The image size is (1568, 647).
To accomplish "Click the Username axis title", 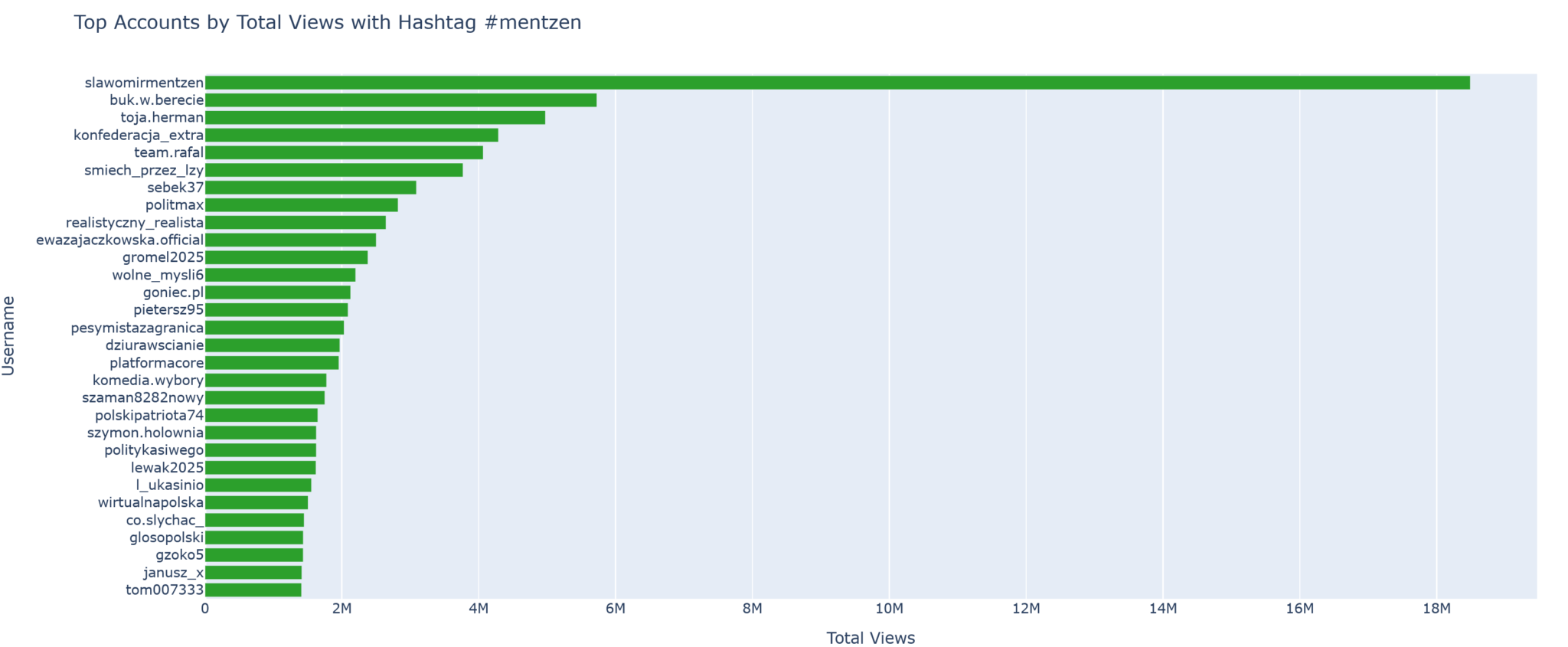I will pyautogui.click(x=8, y=335).
